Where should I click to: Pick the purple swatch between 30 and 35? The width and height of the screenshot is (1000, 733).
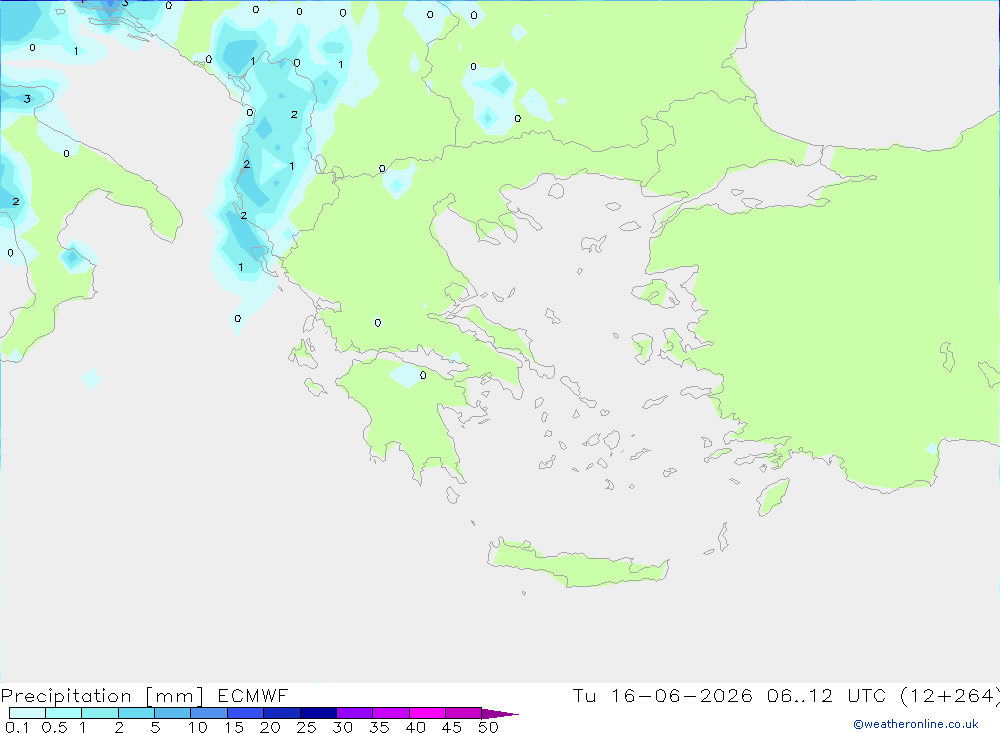pyautogui.click(x=354, y=713)
